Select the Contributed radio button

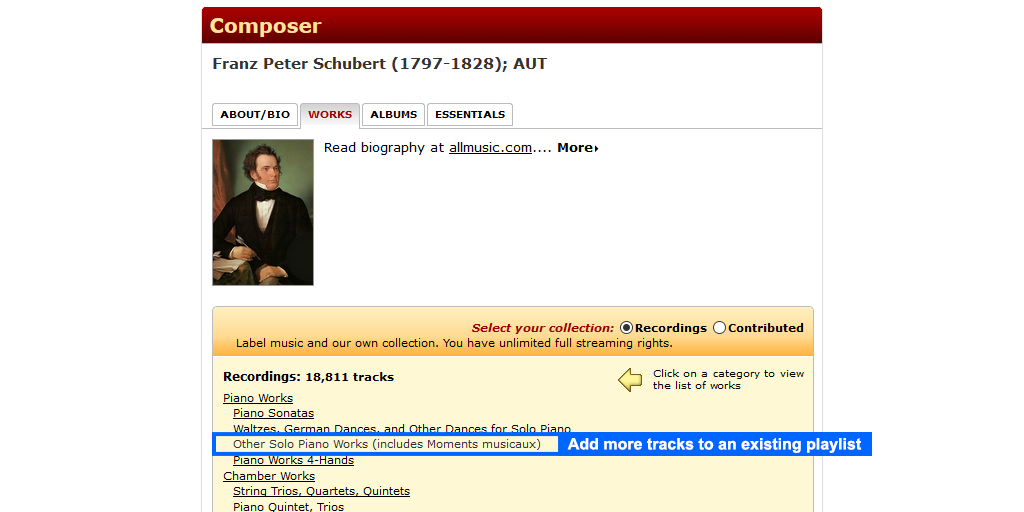tap(719, 328)
